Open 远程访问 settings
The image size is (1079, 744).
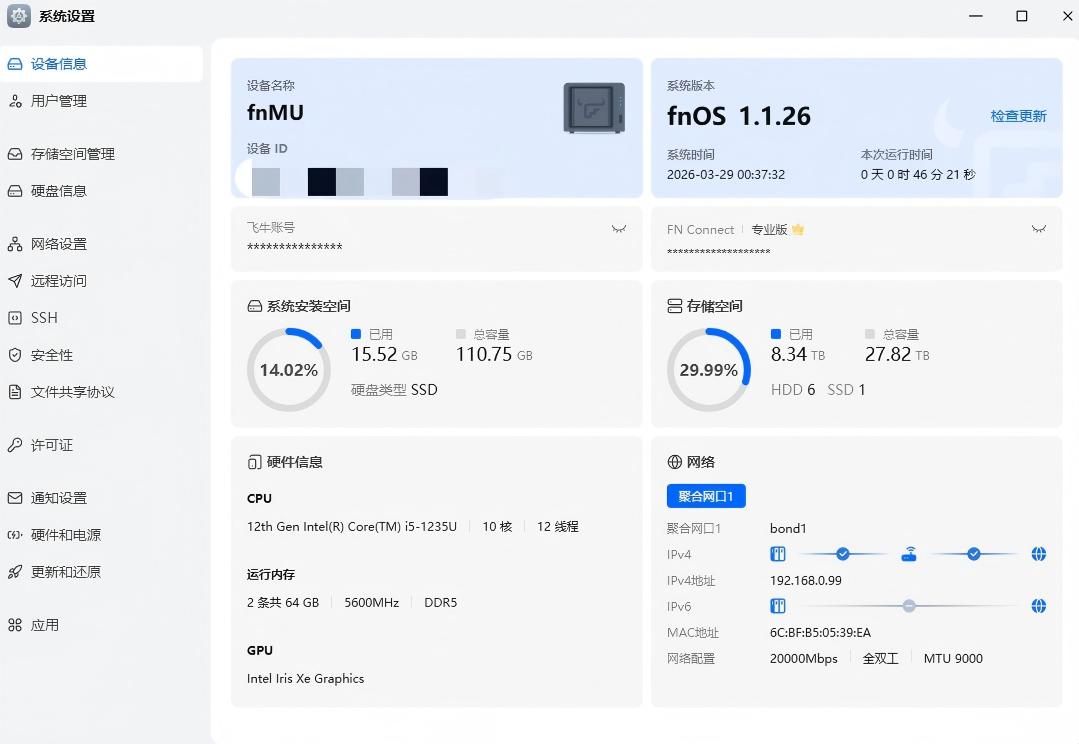tap(58, 280)
